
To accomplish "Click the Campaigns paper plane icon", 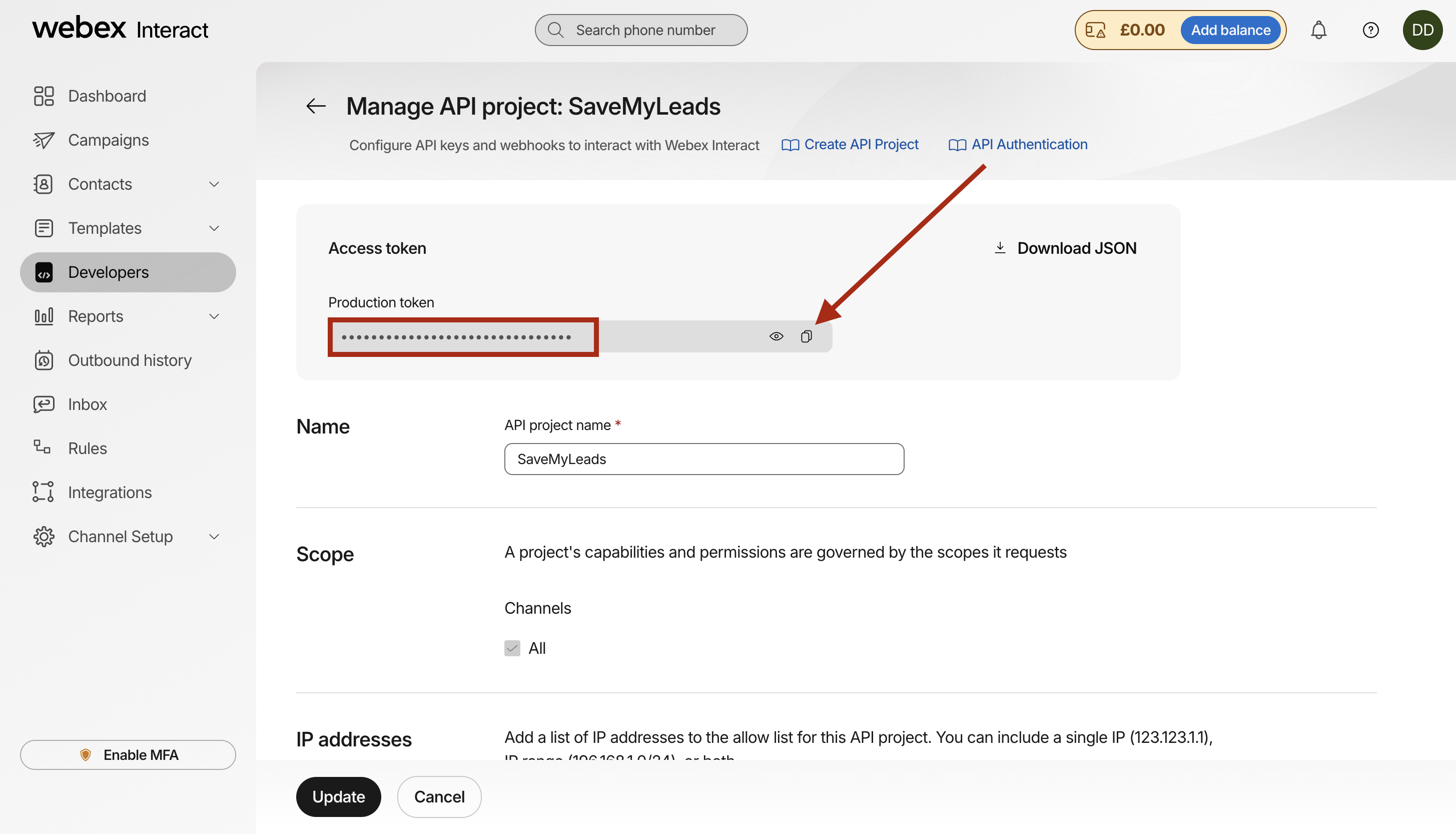I will point(44,140).
